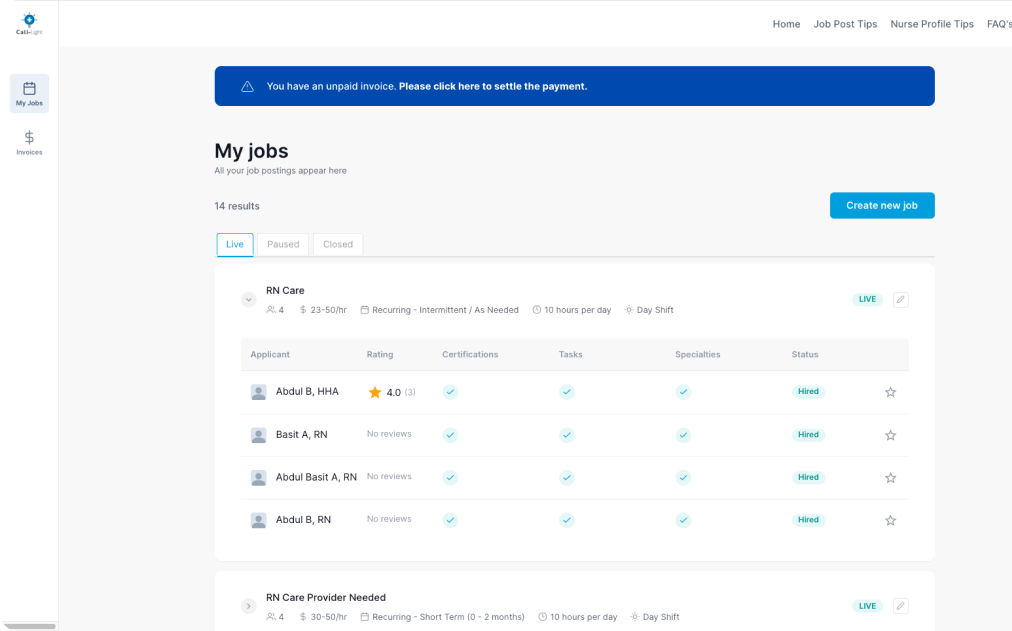
Task: Edit the RN Care Provider Needed job
Action: pos(900,606)
